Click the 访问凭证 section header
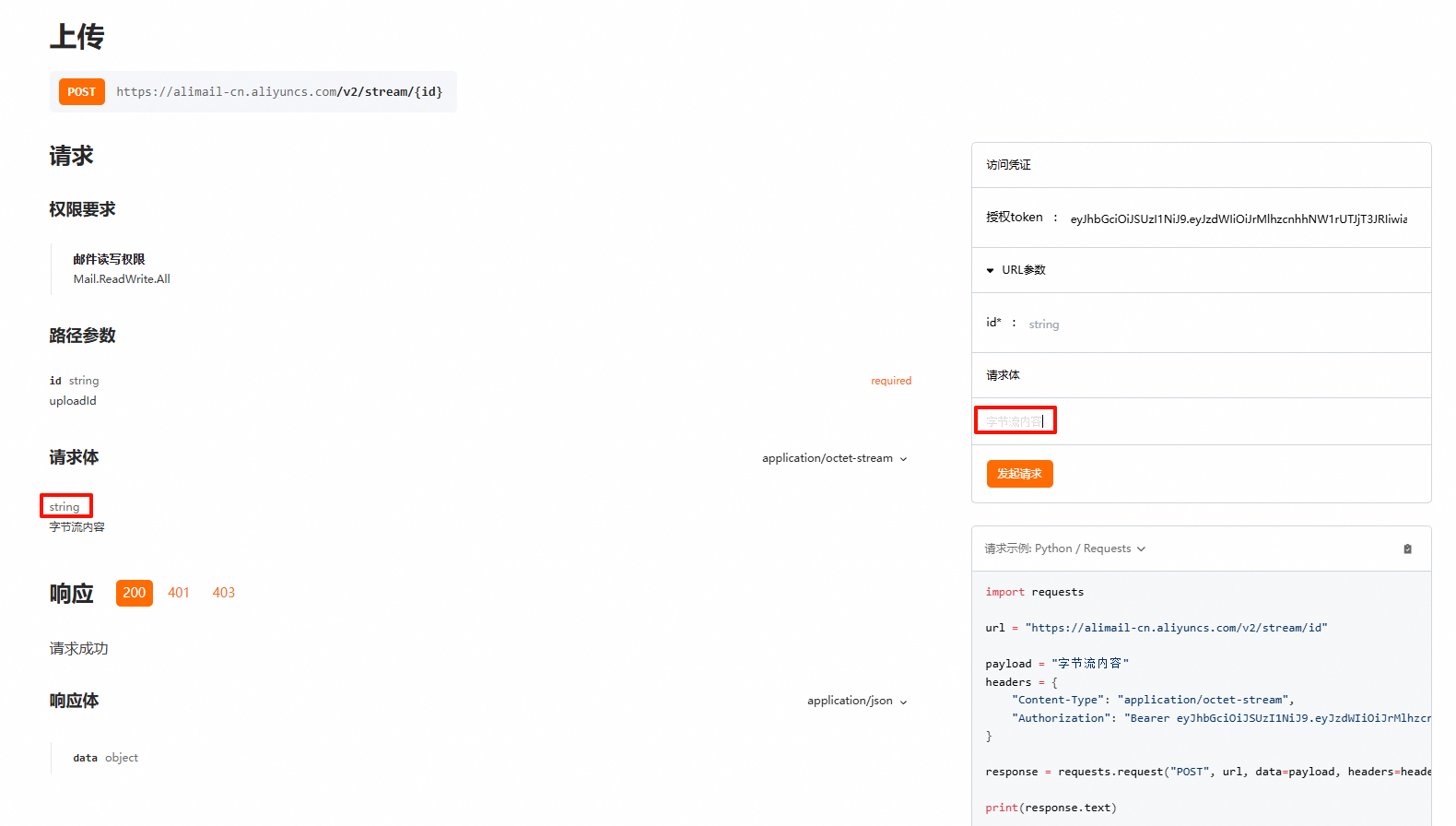The height and width of the screenshot is (826, 1456). 1008,165
